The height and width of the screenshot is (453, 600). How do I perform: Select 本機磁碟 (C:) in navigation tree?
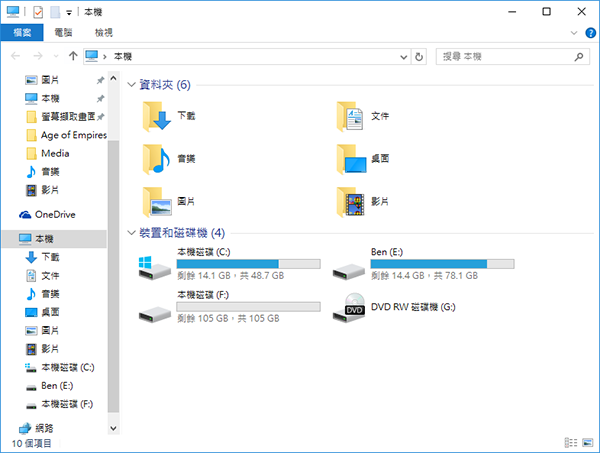(60, 368)
